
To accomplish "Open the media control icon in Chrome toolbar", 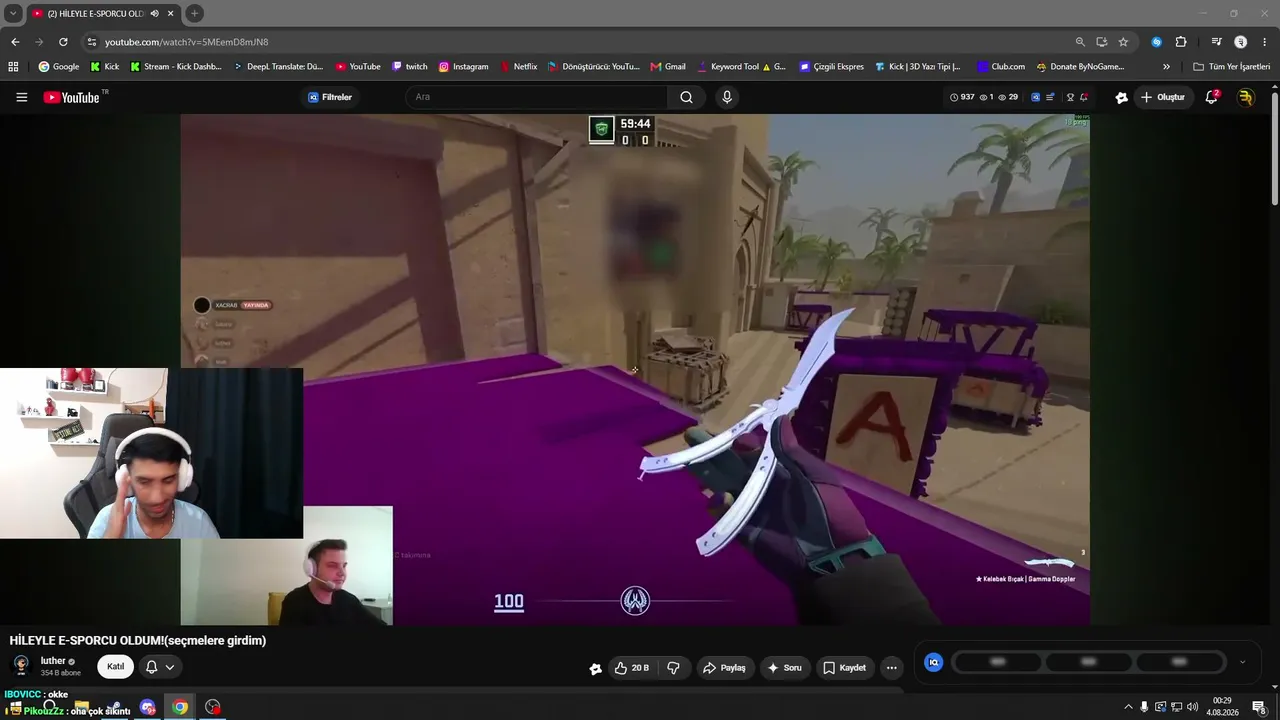I will (x=1216, y=42).
